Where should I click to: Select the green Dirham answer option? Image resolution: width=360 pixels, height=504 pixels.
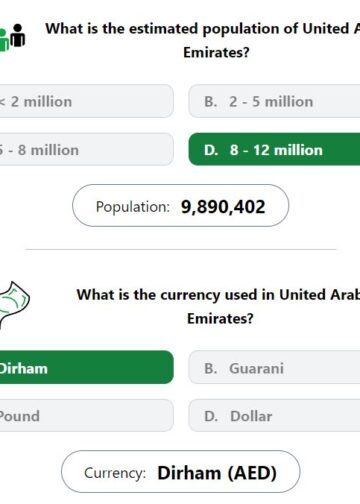coord(86,367)
